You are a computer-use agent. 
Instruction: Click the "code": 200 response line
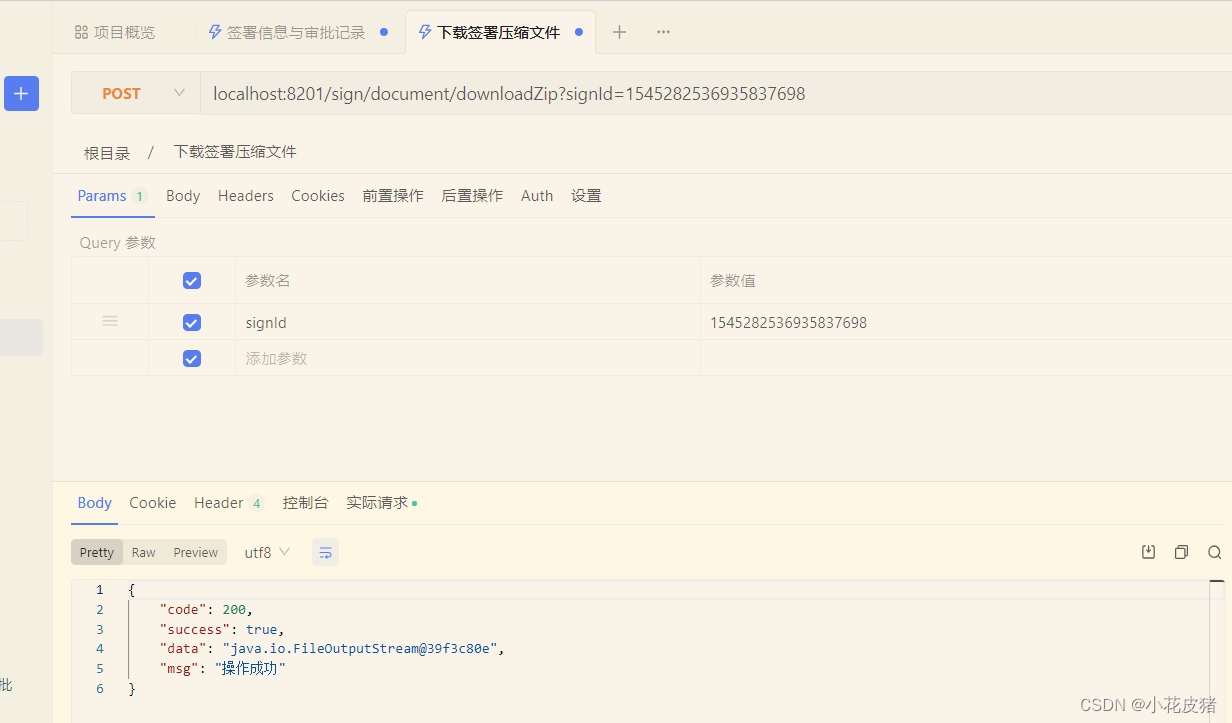pos(207,609)
